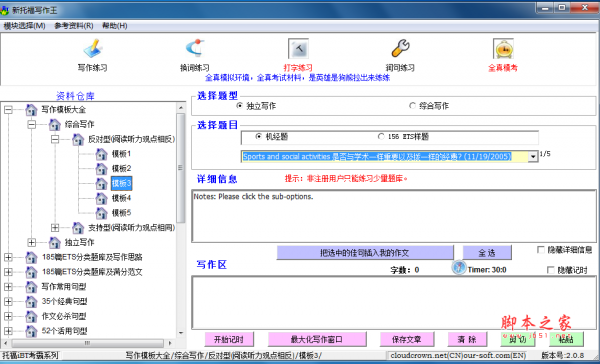Open the essay topic dropdown arrow

tap(533, 157)
